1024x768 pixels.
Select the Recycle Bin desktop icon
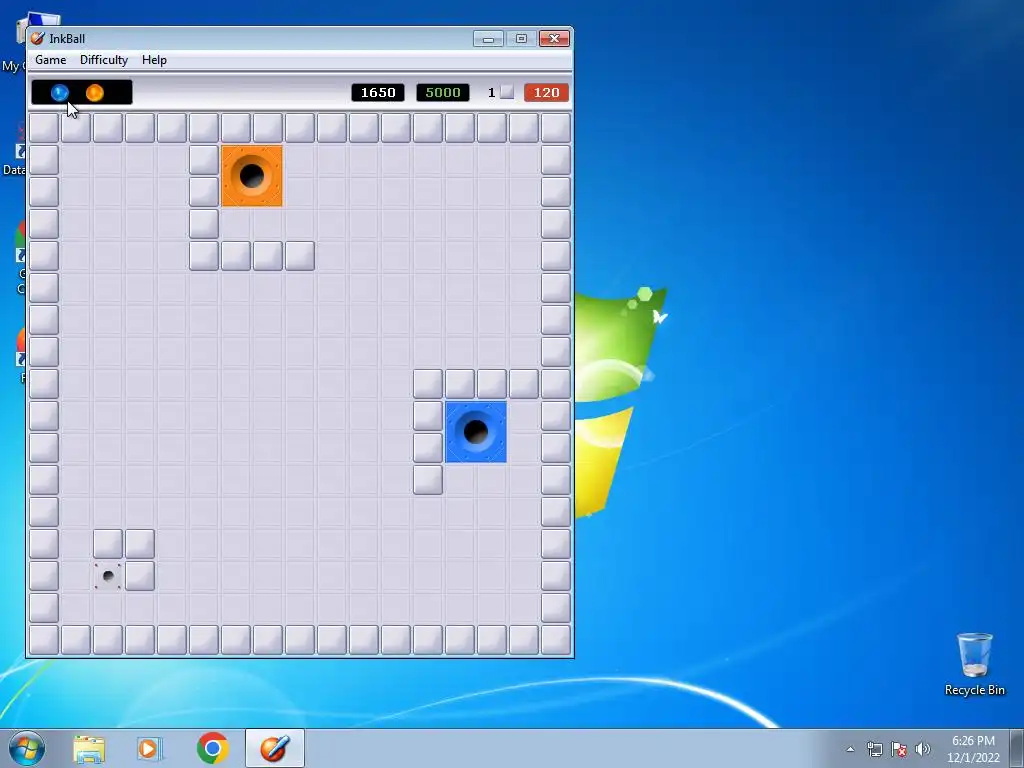tap(974, 664)
